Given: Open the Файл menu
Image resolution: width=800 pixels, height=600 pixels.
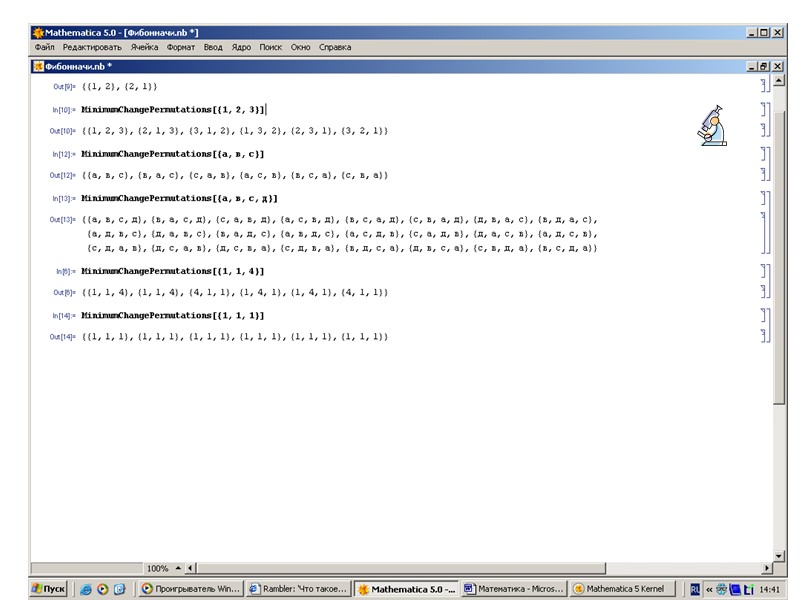Looking at the screenshot, I should (44, 47).
